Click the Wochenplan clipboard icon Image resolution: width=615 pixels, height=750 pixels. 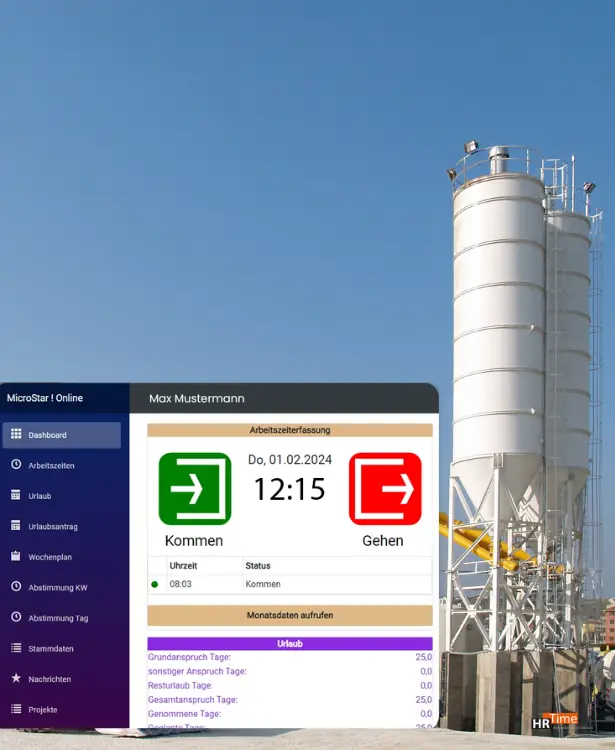pyautogui.click(x=16, y=556)
